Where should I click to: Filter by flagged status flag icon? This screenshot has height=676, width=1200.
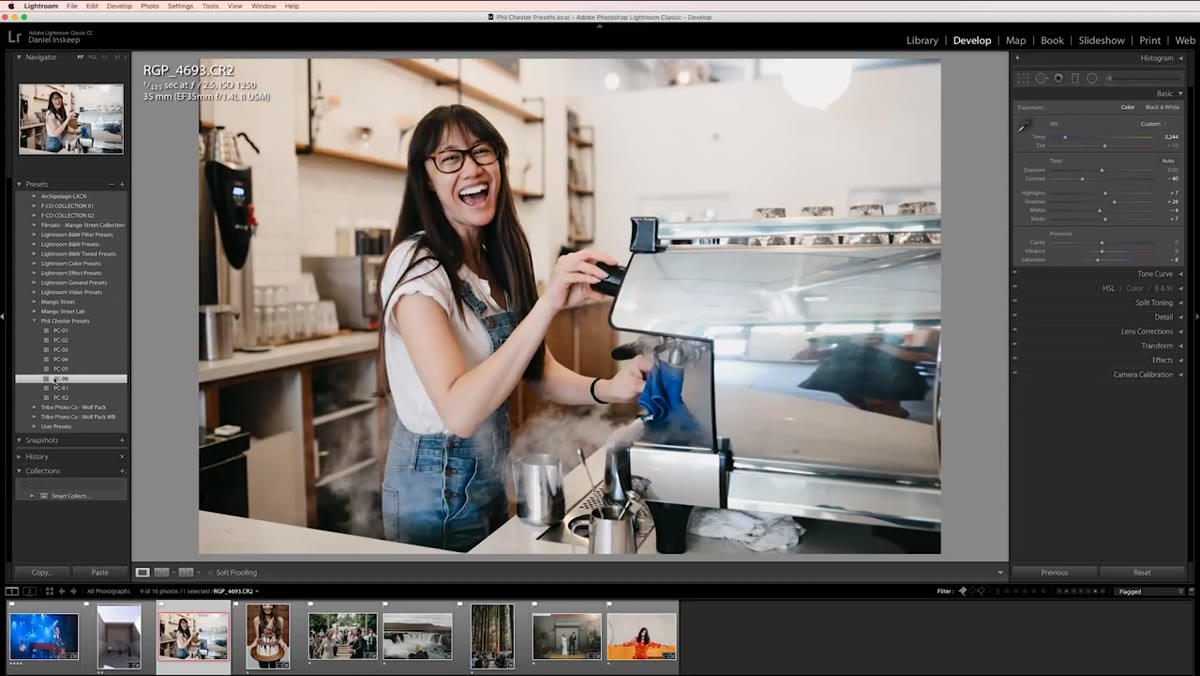point(963,591)
